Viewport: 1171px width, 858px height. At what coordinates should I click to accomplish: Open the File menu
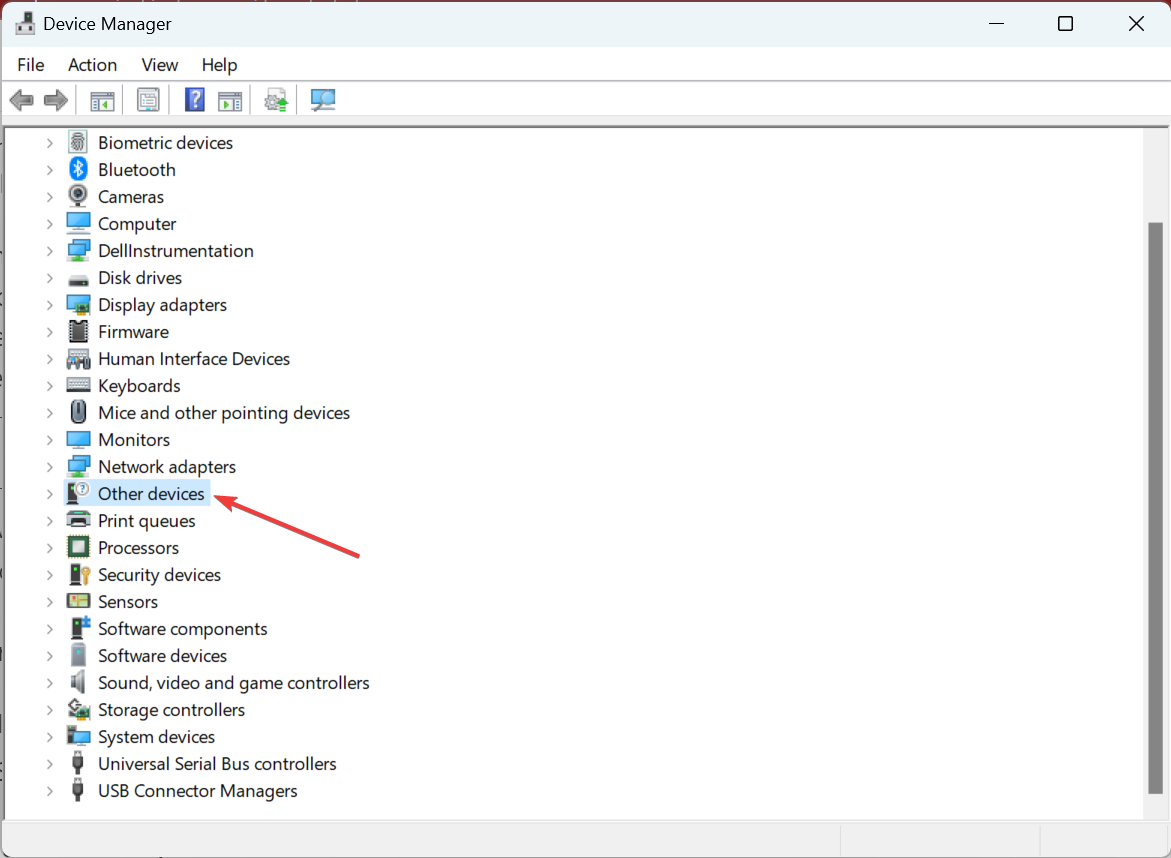pos(31,65)
